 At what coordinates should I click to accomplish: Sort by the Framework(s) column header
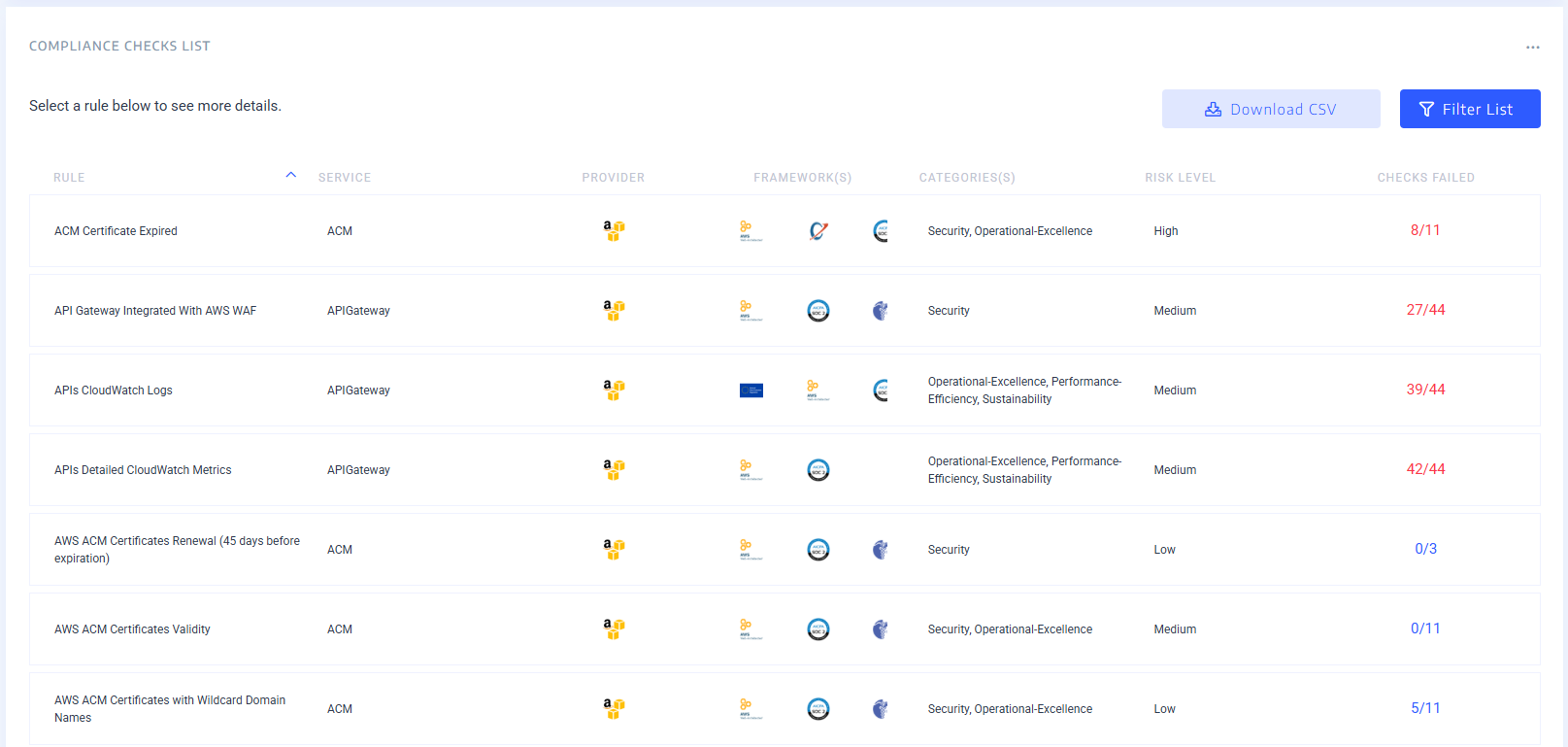click(803, 178)
